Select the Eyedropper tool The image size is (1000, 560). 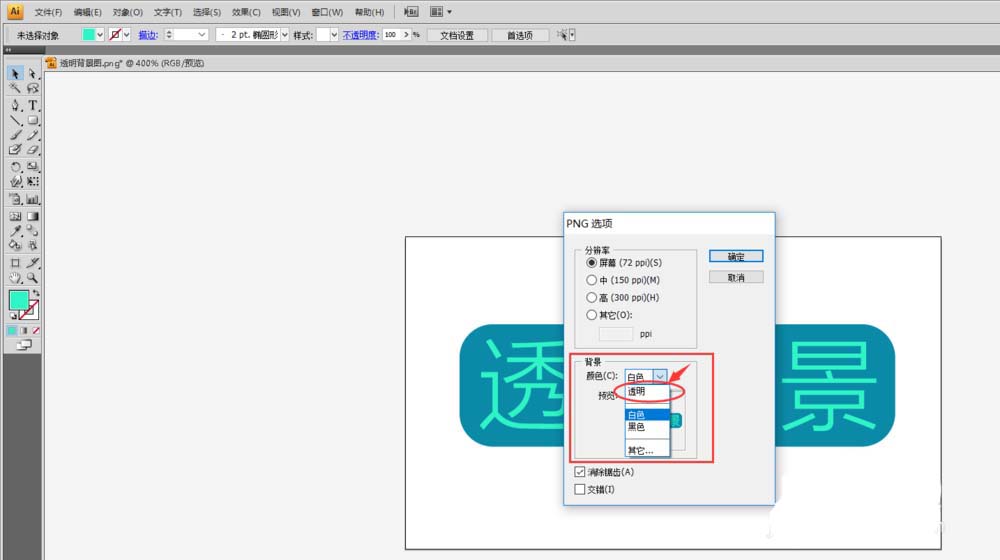tap(15, 230)
